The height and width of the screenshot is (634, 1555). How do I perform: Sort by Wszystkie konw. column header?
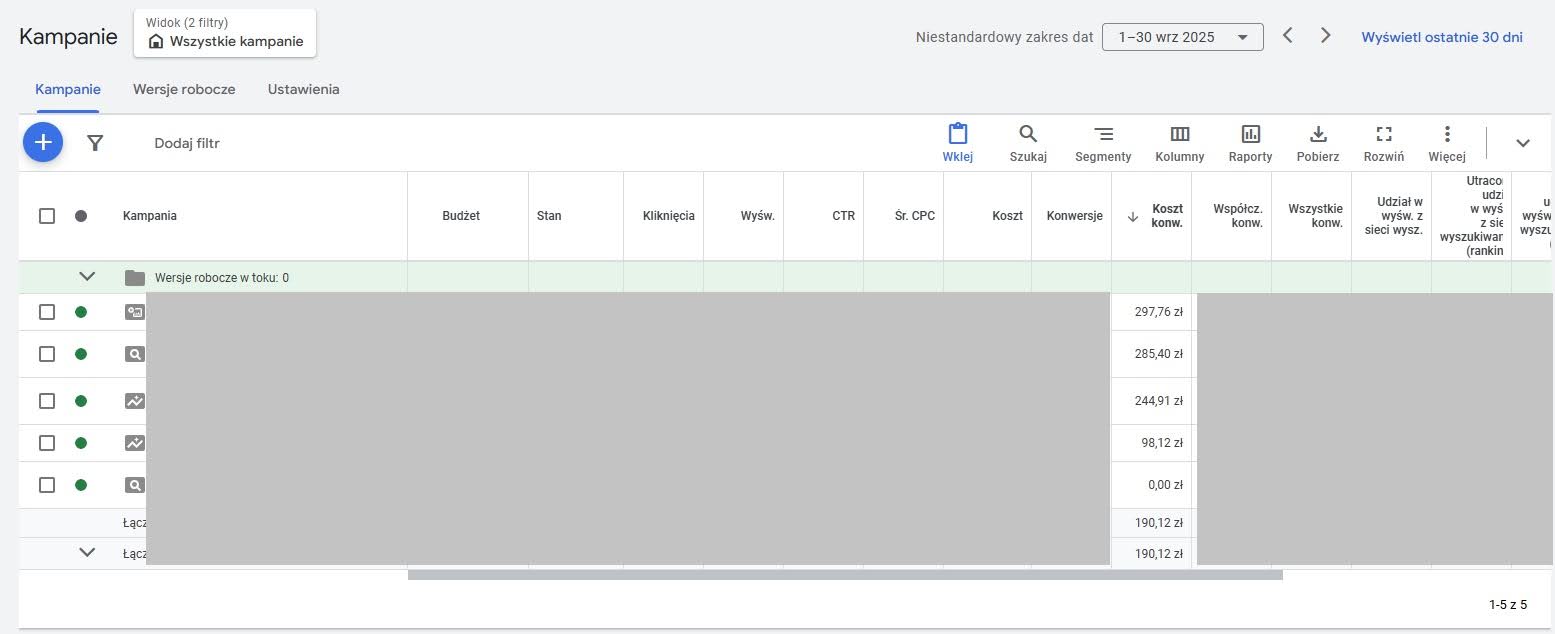(1315, 216)
